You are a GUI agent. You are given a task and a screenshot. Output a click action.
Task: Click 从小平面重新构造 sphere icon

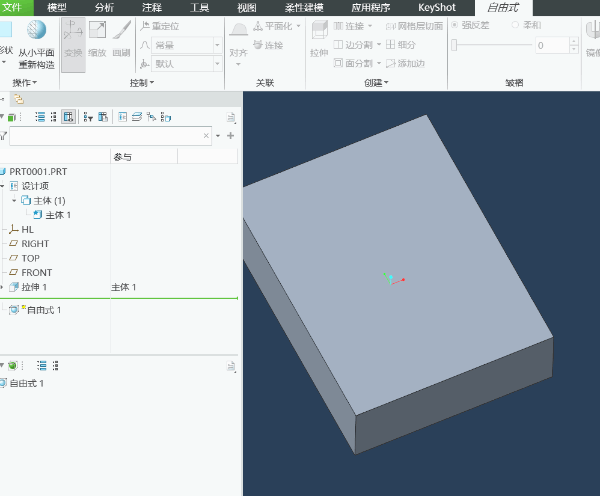(x=37, y=30)
